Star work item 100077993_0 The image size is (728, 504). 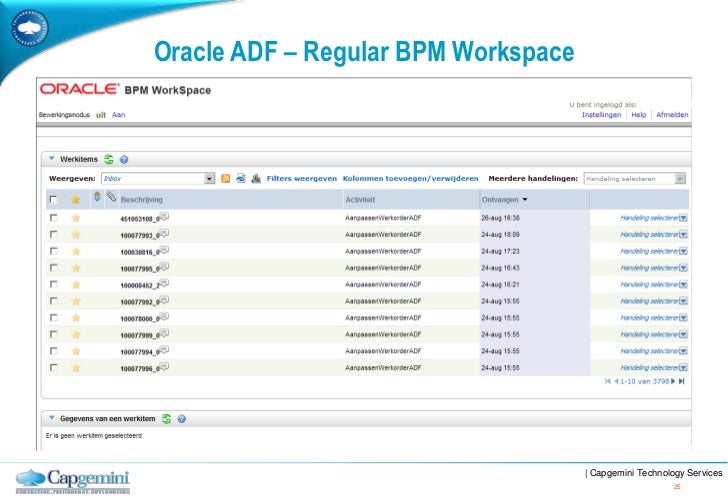(76, 235)
